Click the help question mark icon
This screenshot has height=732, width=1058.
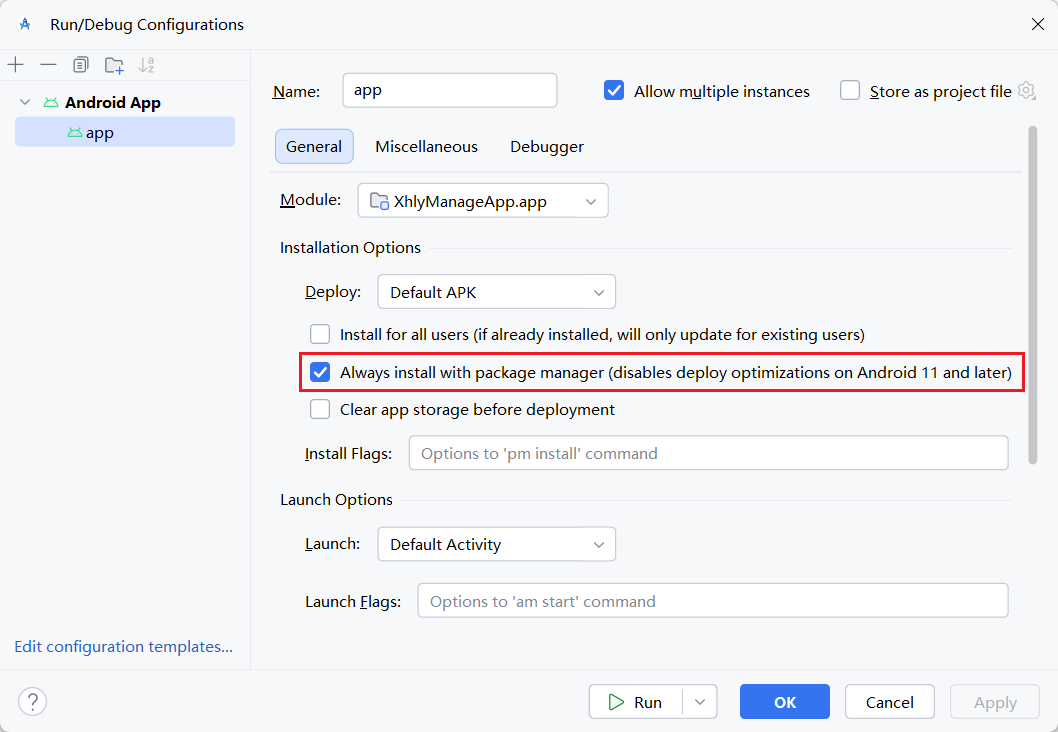32,702
